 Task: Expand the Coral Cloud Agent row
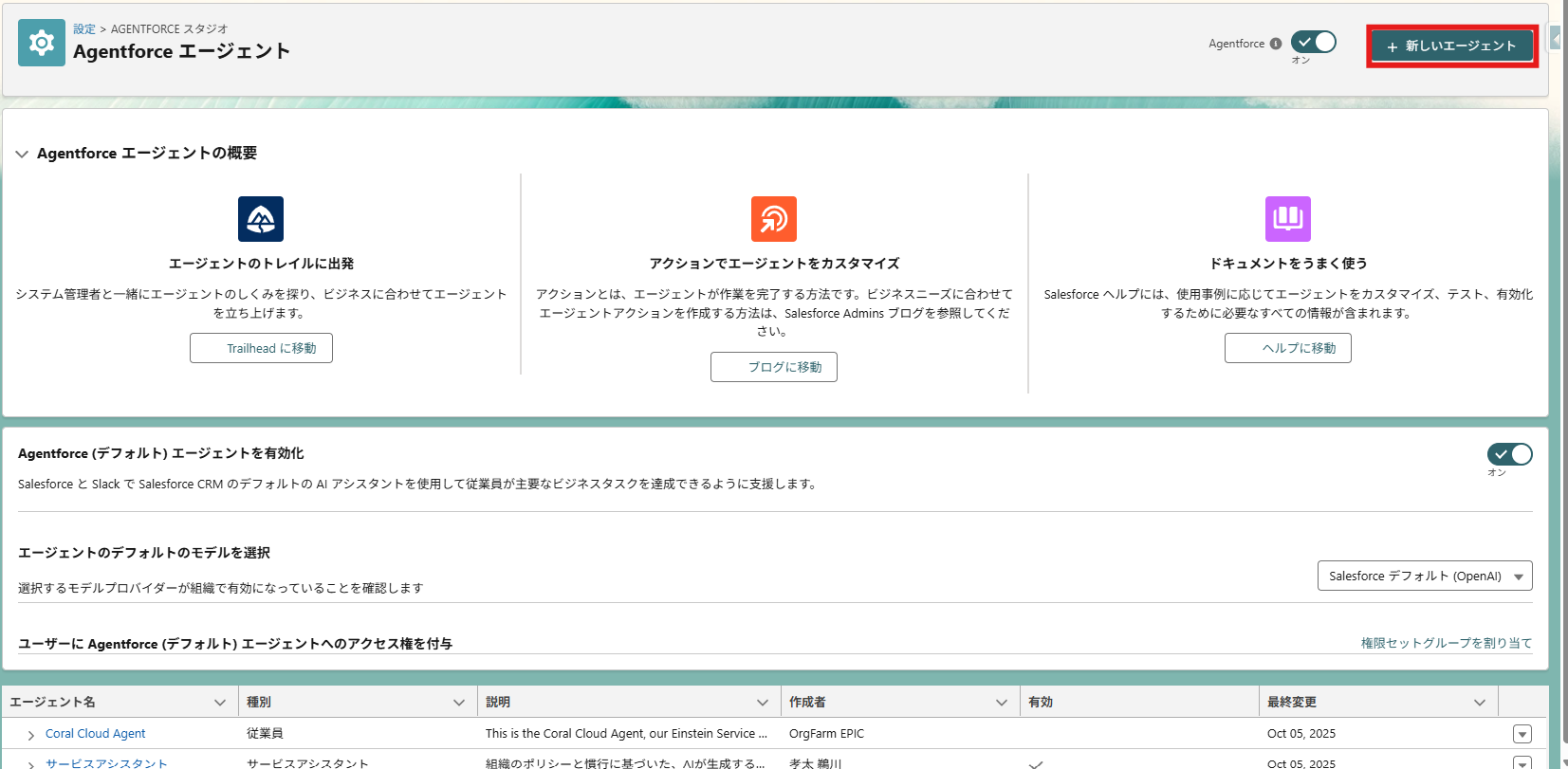[x=31, y=735]
